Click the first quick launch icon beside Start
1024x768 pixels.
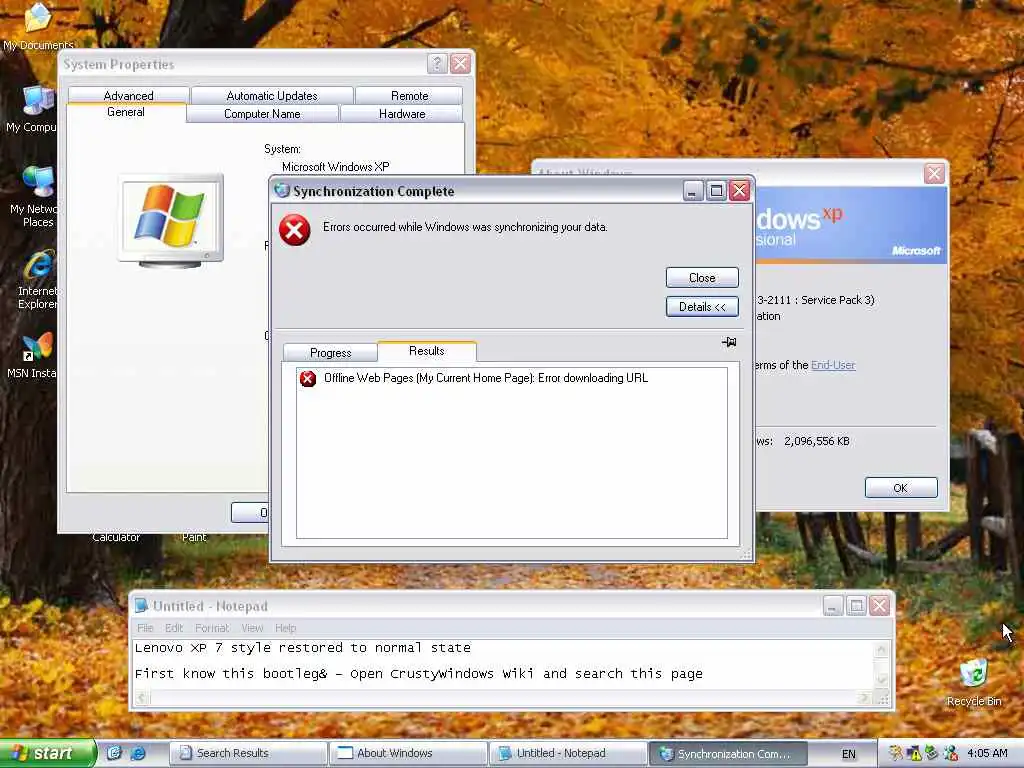tap(114, 753)
